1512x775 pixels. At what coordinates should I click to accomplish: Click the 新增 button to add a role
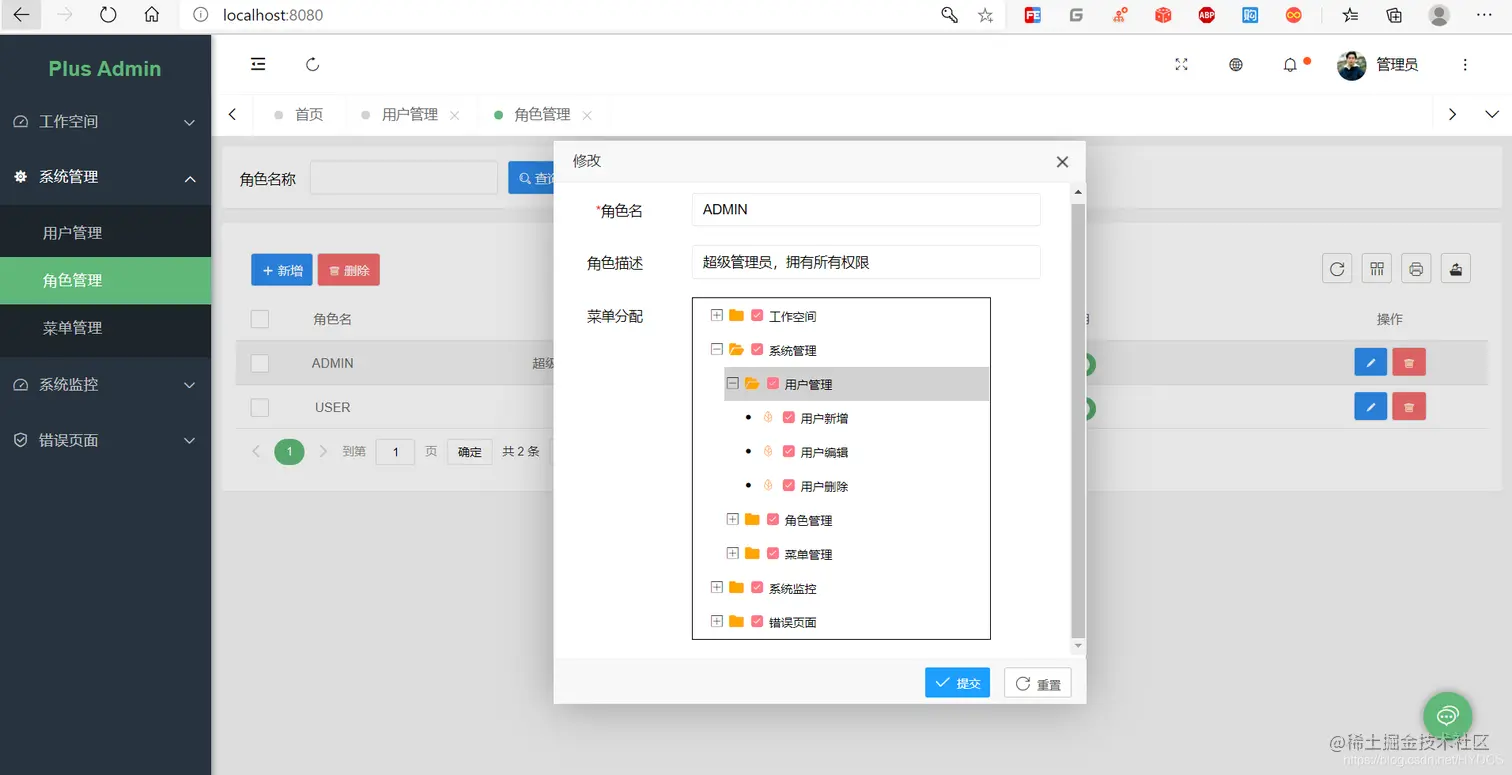point(281,269)
